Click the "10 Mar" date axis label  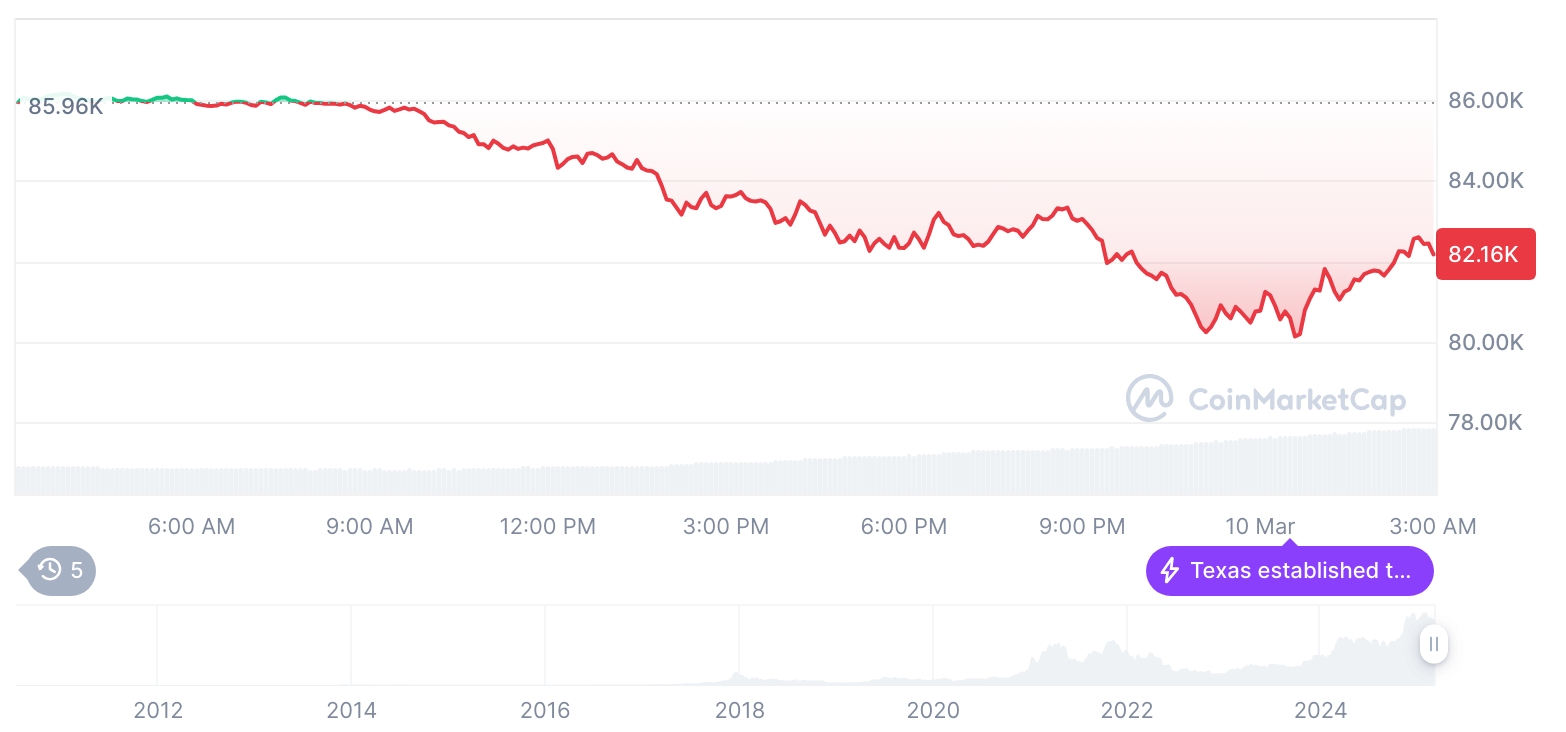point(1259,526)
